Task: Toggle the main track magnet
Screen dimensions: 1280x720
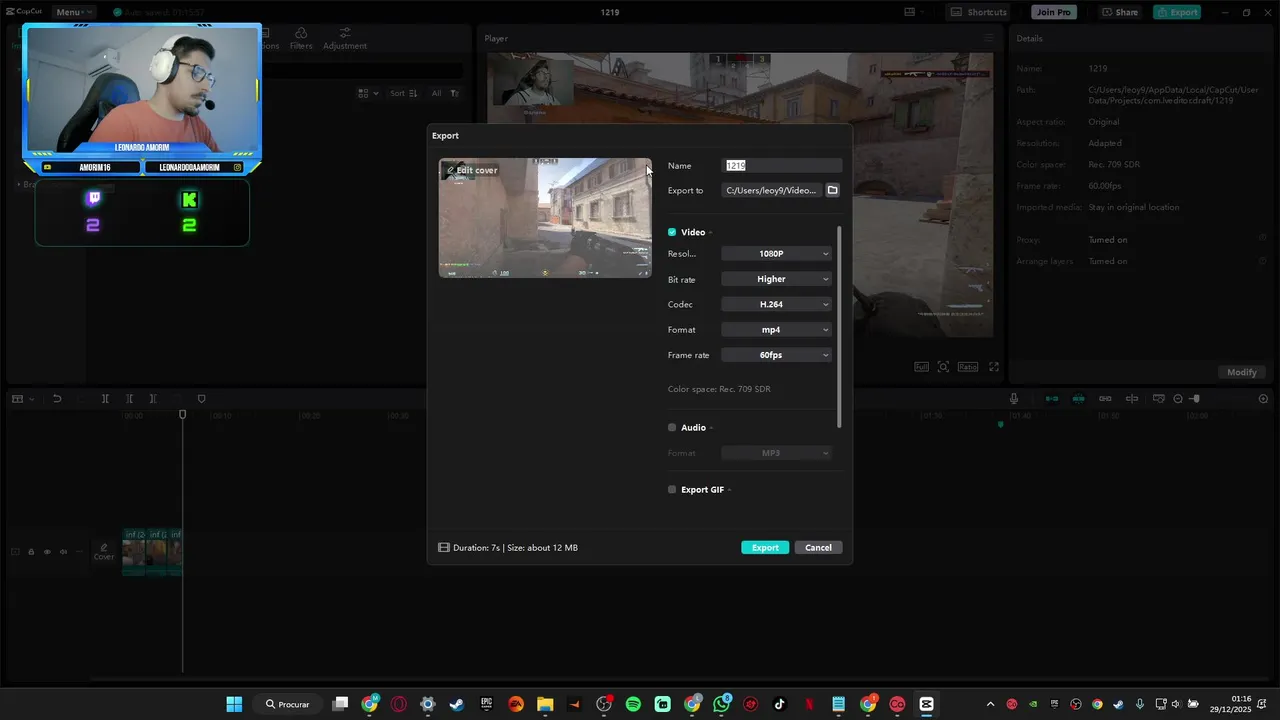Action: pyautogui.click(x=1052, y=399)
